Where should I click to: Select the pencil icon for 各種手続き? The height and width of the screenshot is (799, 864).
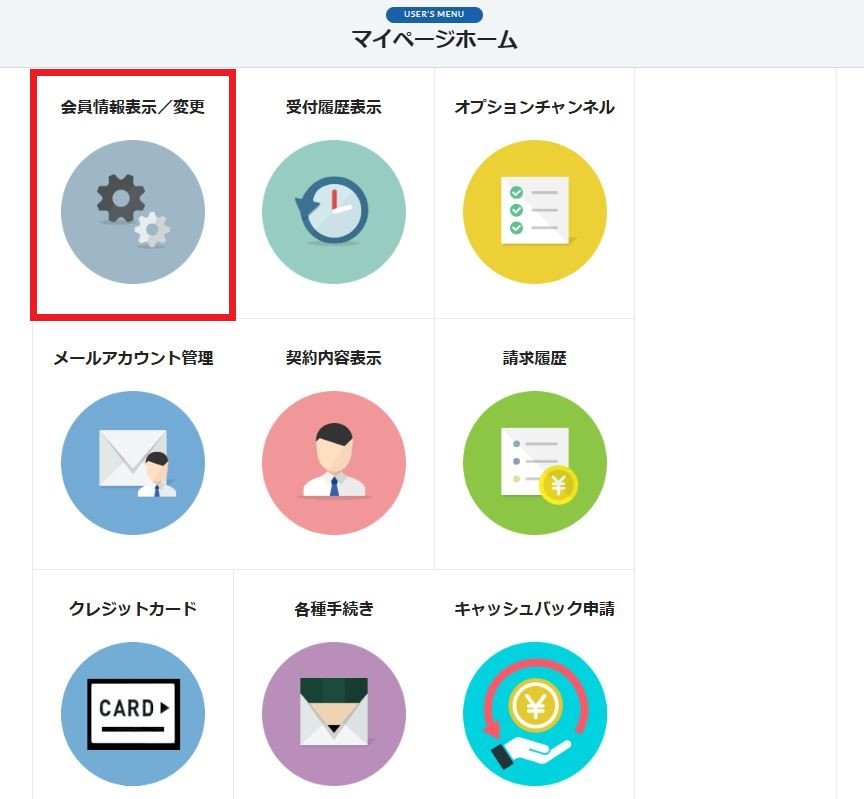click(334, 714)
